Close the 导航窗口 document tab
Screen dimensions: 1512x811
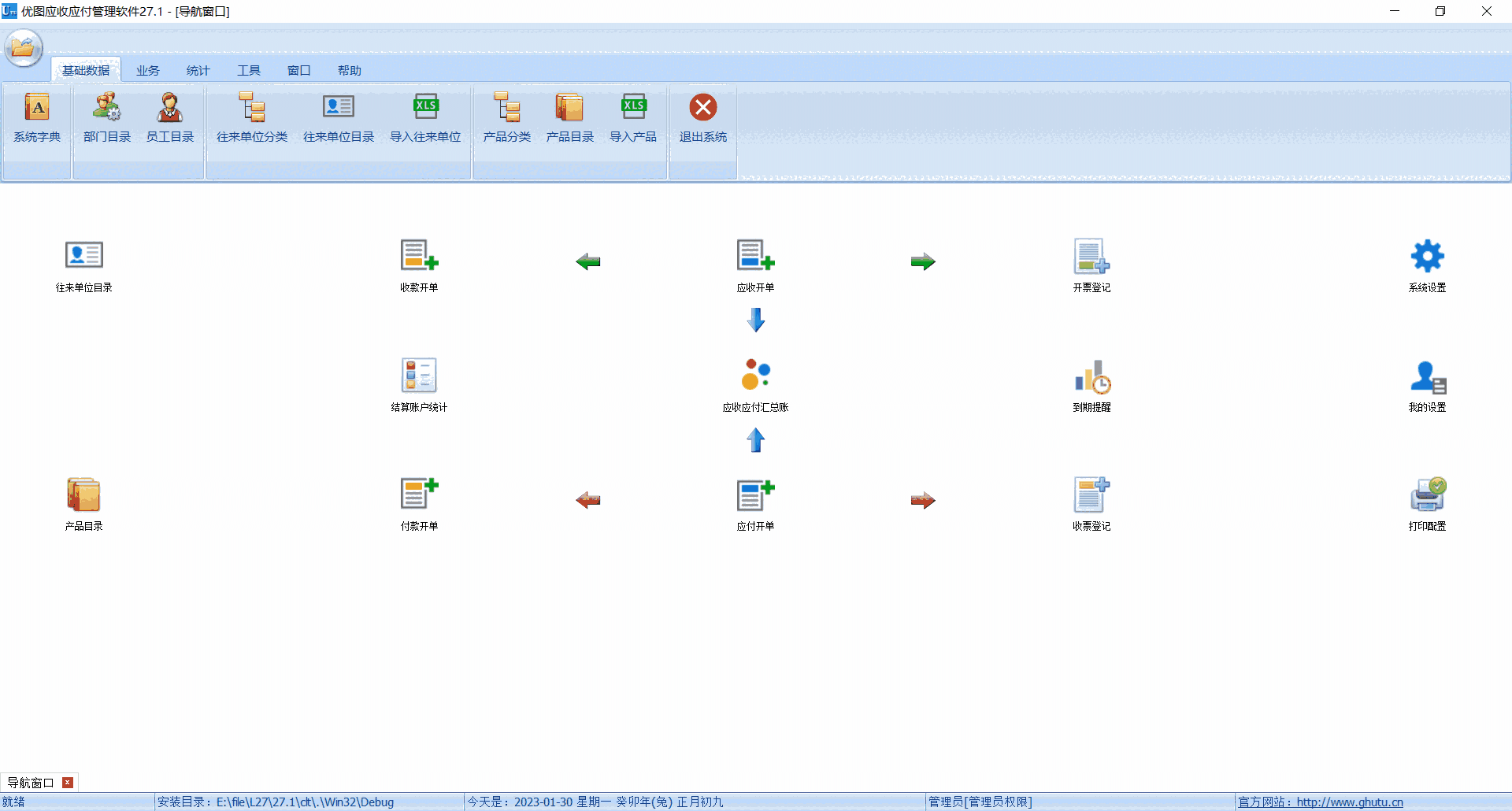click(x=68, y=783)
